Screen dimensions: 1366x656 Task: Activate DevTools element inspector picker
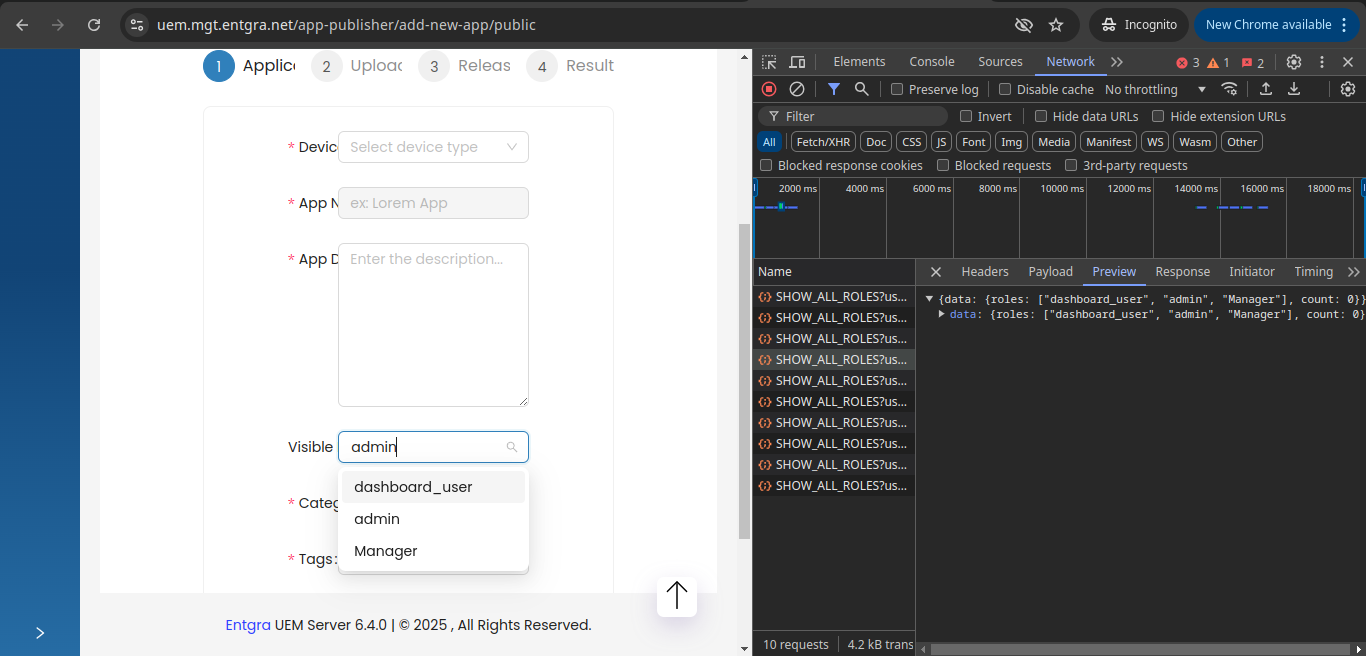(x=769, y=62)
